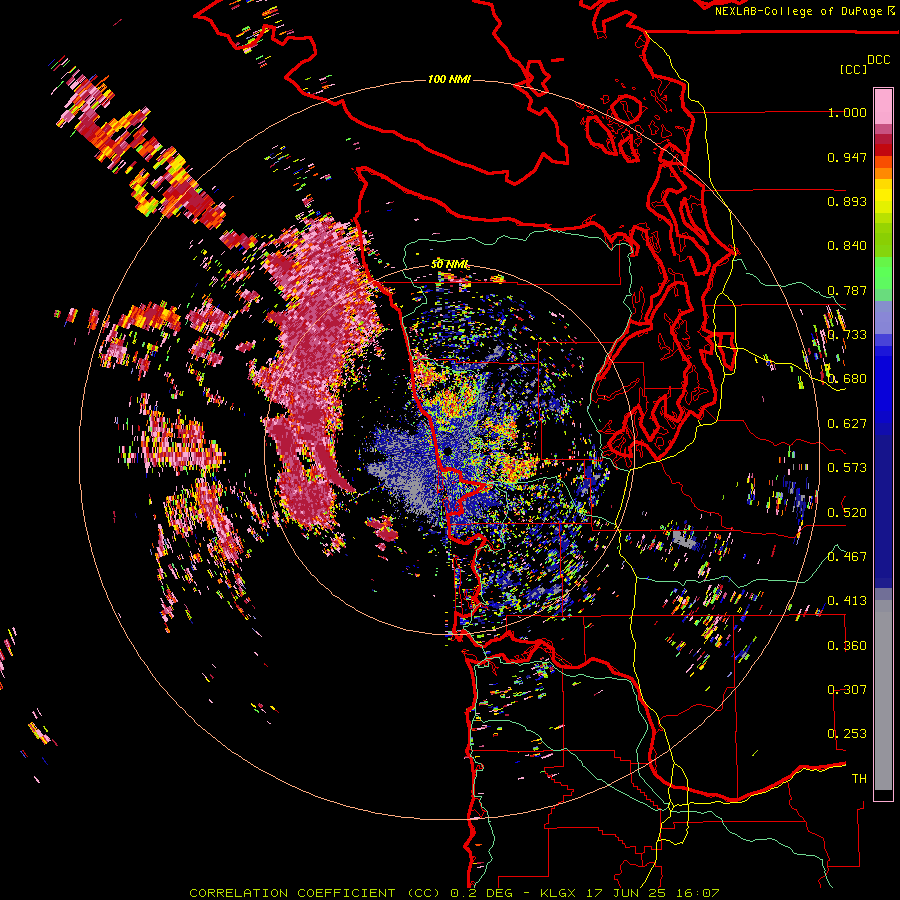Click the TH threshold legend label
900x900 pixels.
point(859,778)
